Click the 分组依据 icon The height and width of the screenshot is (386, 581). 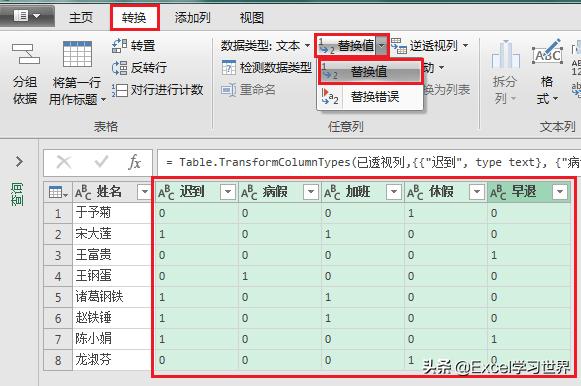25,54
